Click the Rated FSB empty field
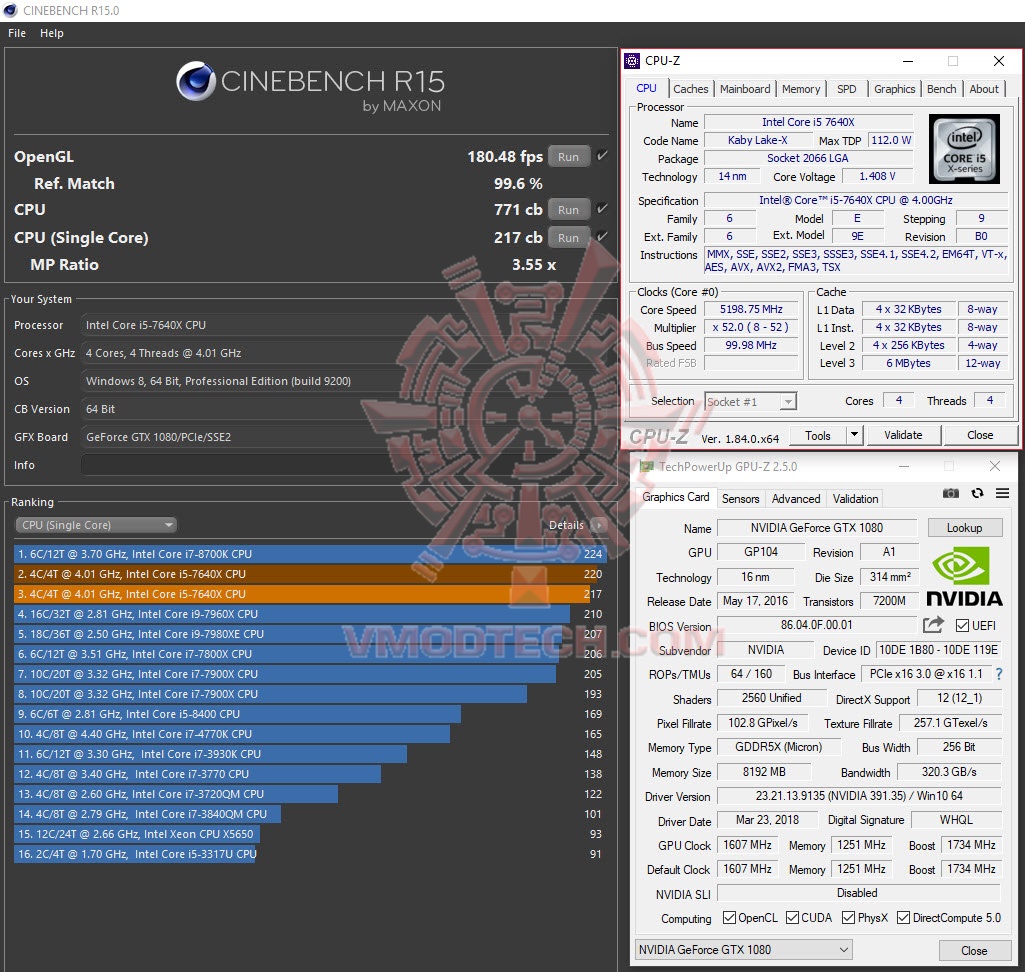1025x972 pixels. coord(750,363)
